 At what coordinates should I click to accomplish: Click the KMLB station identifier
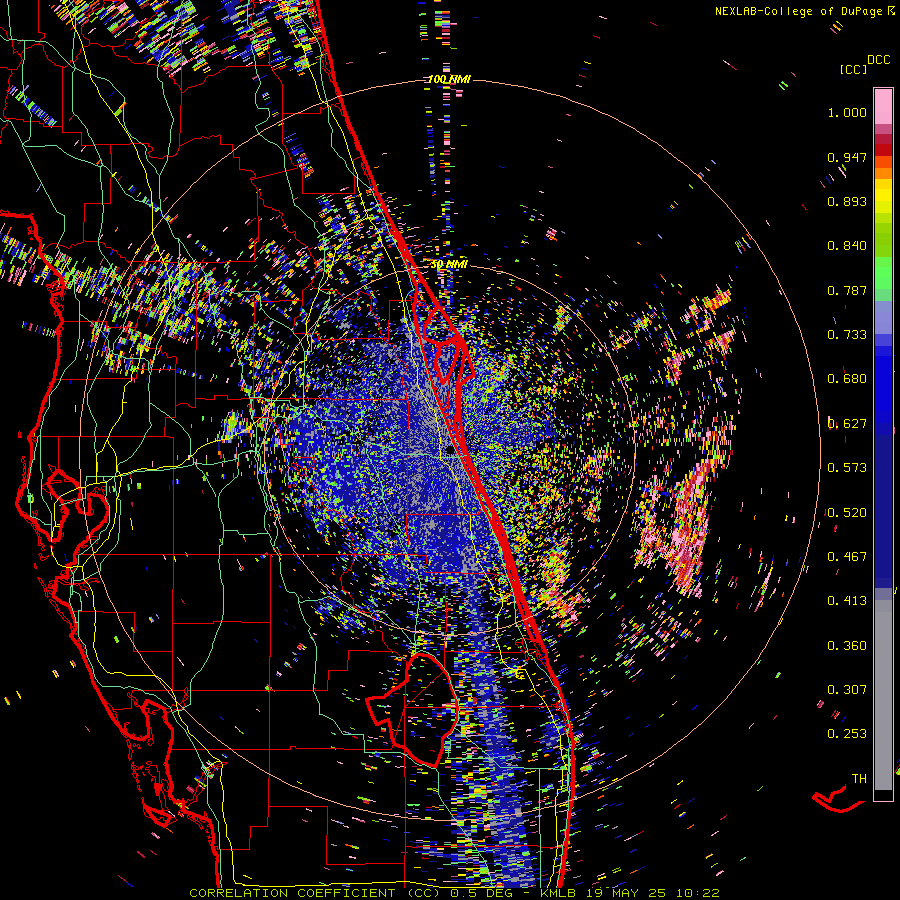coord(560,893)
